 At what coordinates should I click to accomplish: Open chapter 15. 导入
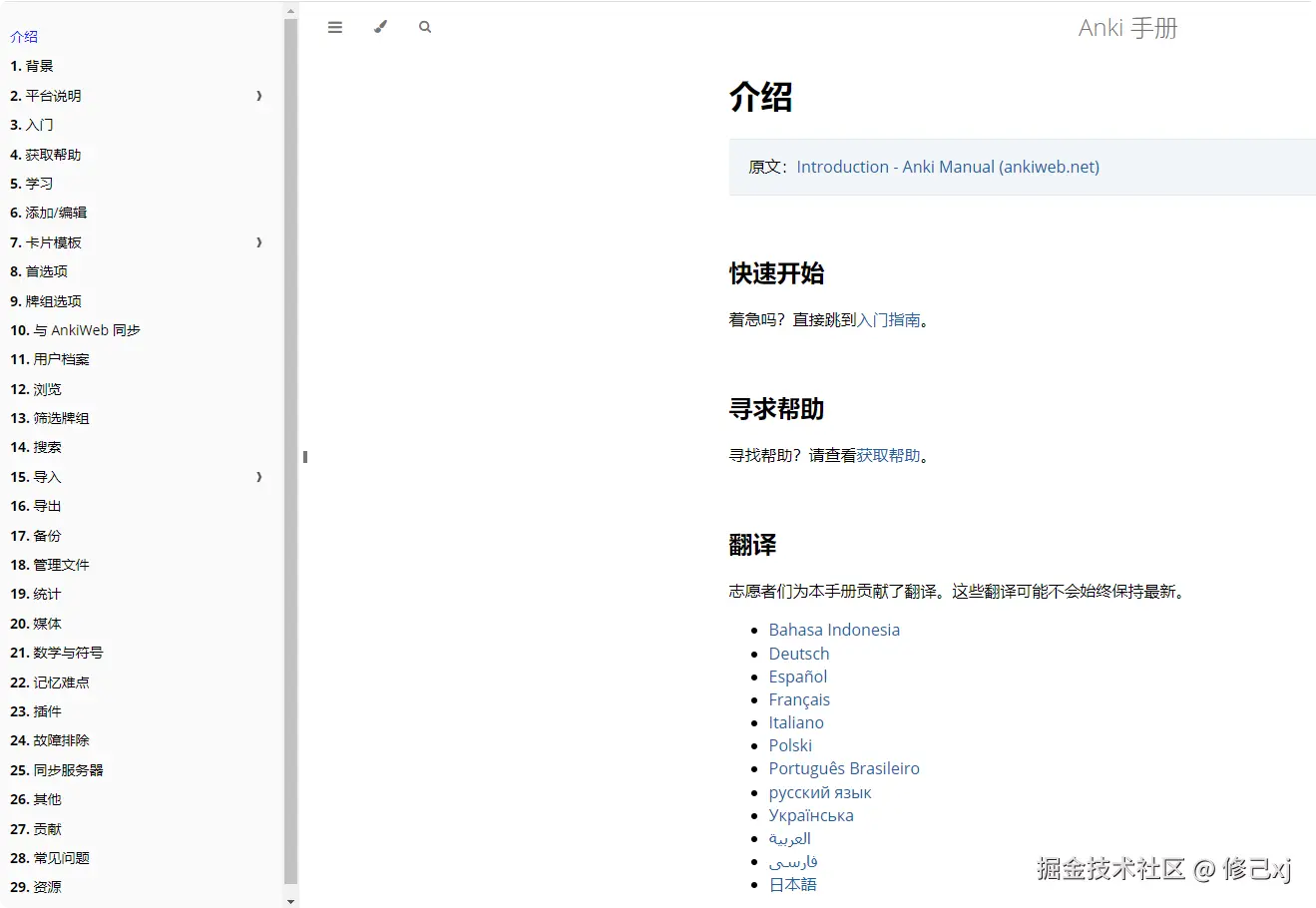coord(36,477)
